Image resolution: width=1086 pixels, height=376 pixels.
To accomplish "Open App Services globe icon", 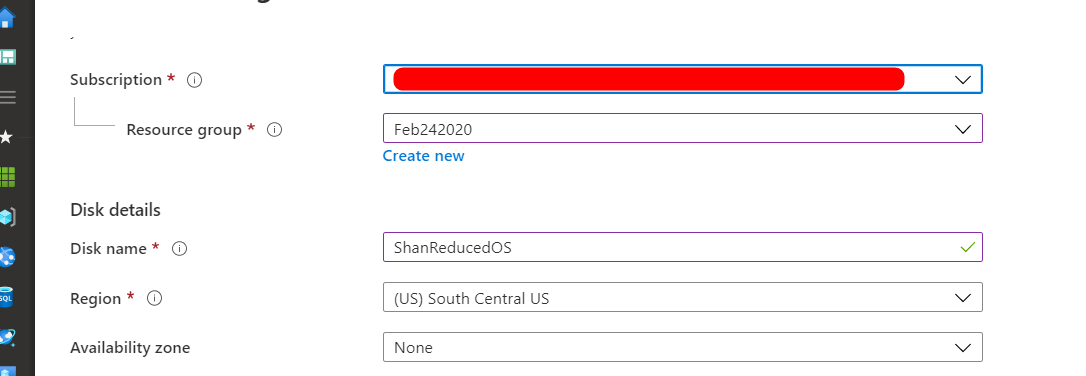I will pyautogui.click(x=8, y=257).
